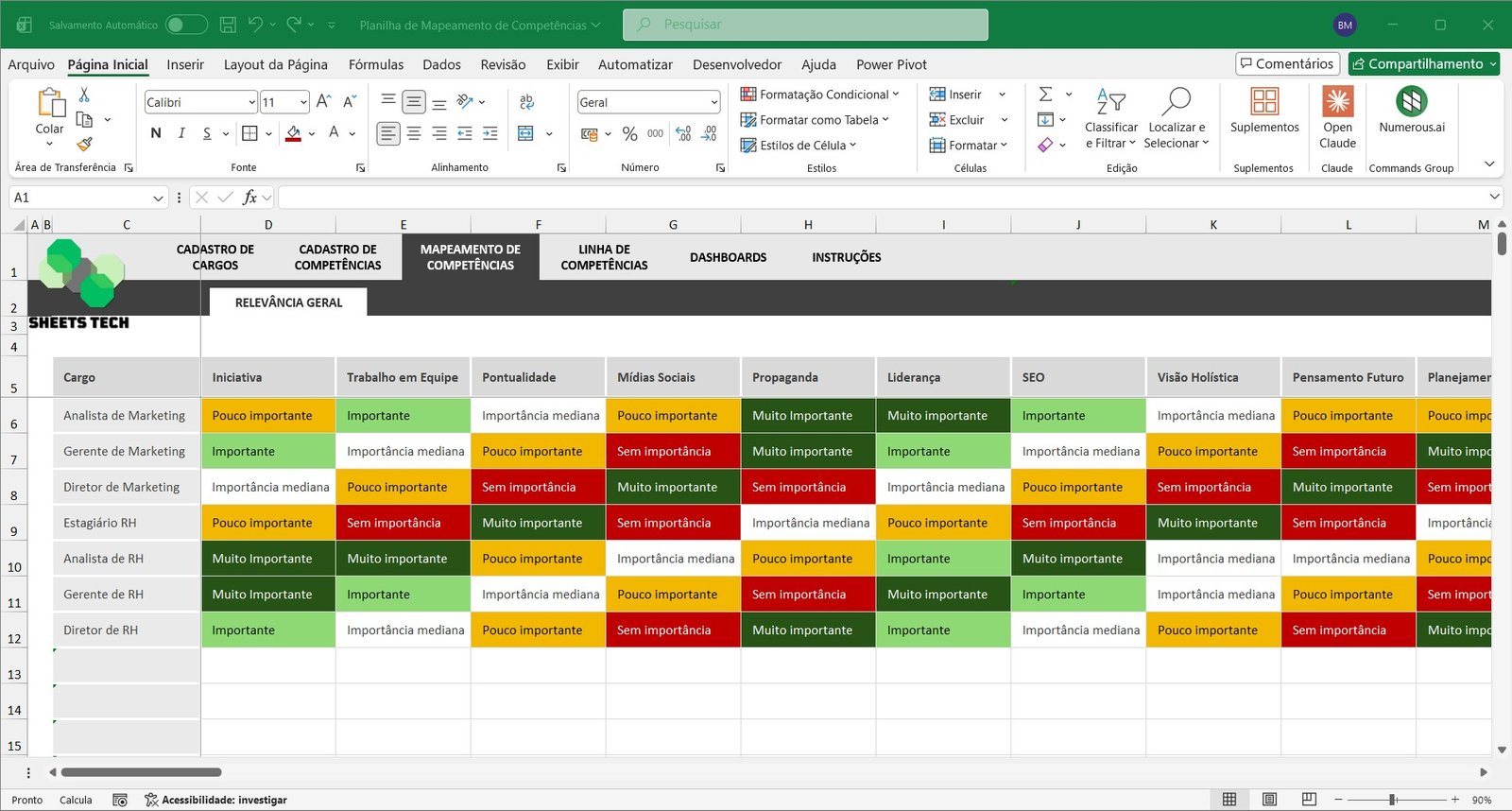Open the Inserir ribbon tab
This screenshot has height=811, width=1512.
[x=185, y=64]
